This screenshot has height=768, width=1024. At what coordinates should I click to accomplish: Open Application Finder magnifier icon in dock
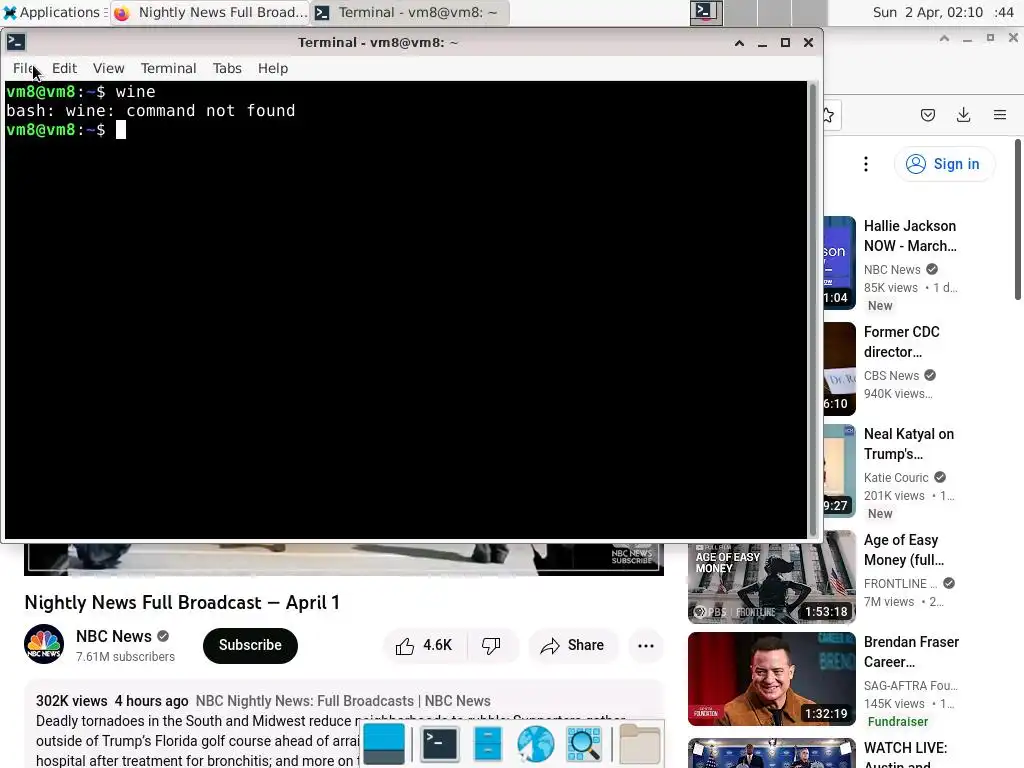(x=584, y=744)
